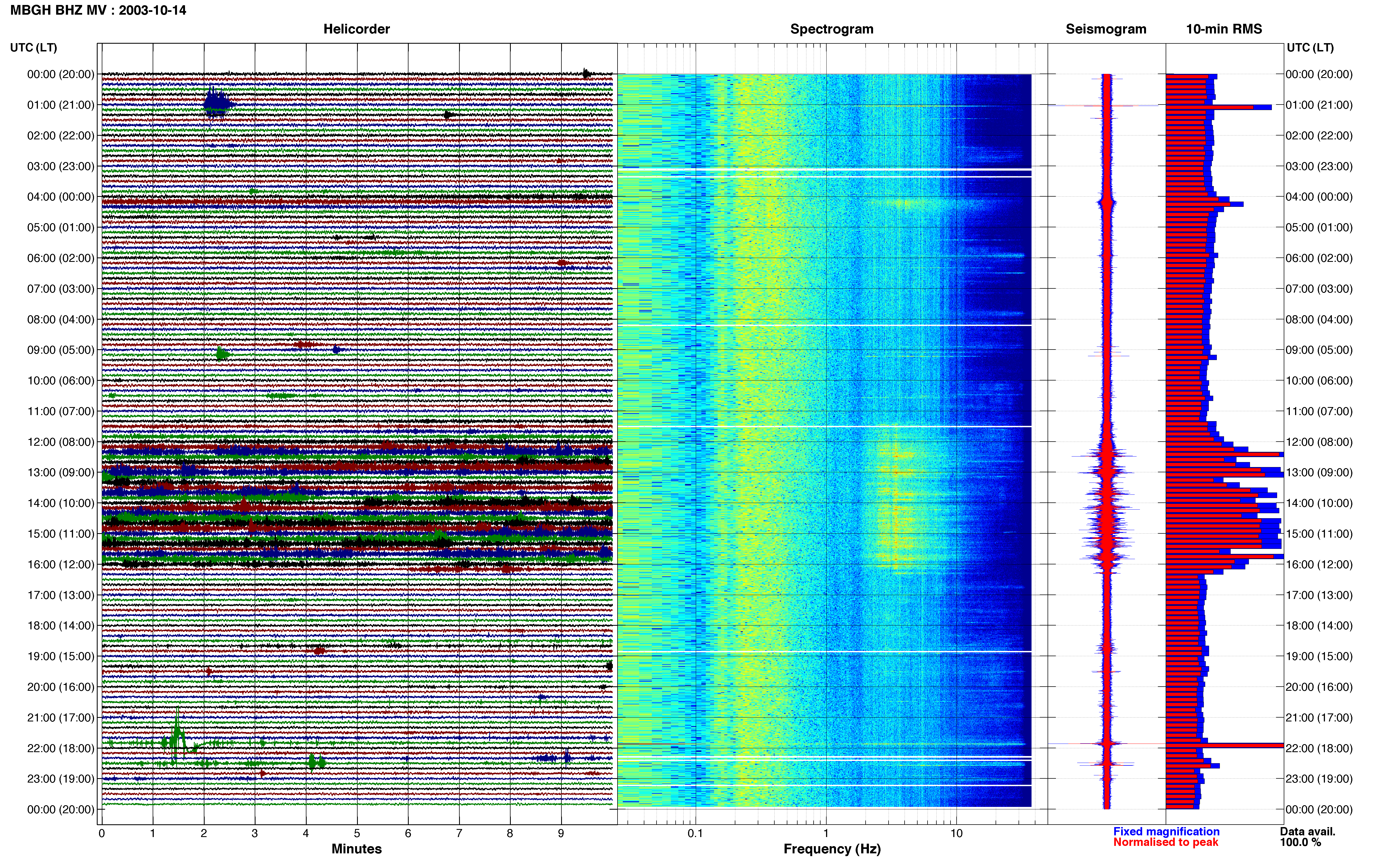Click the left '19:00 (15:00)' time label
This screenshot has height=868, width=1388.
point(61,656)
